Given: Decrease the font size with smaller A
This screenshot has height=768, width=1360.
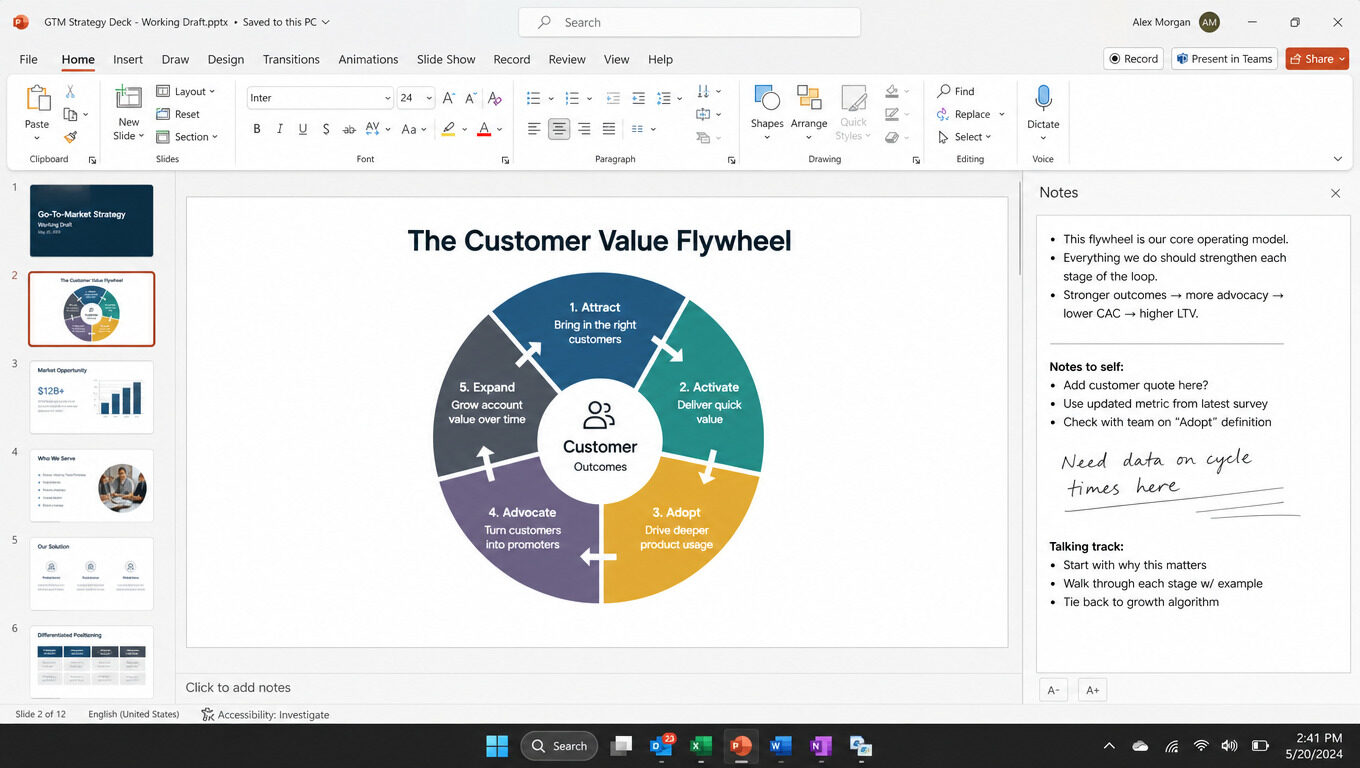Looking at the screenshot, I should 471,98.
